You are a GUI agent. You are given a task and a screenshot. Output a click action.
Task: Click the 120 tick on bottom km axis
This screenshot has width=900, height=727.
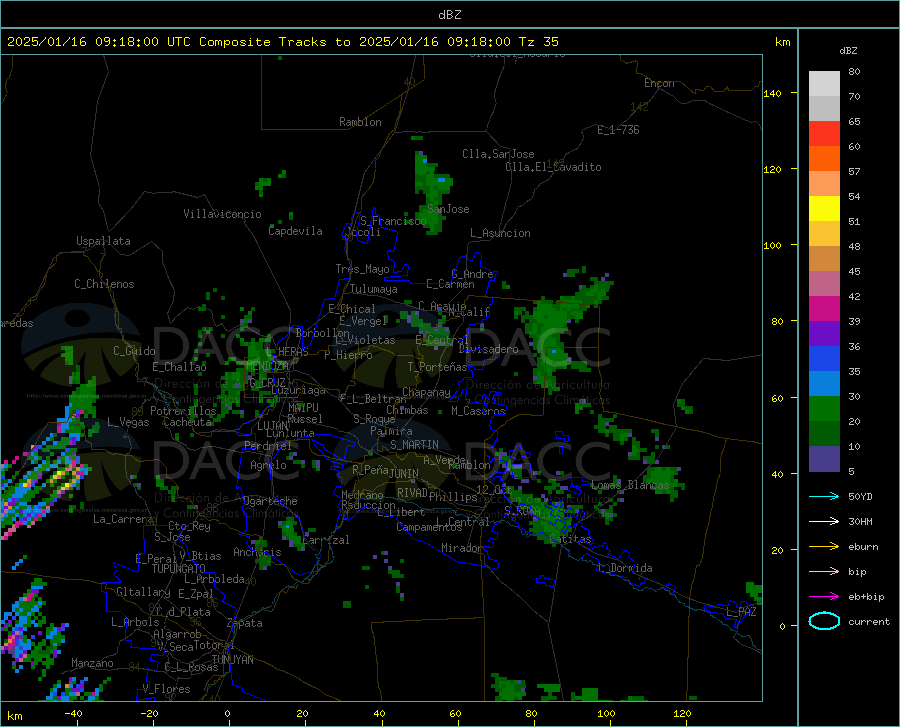coord(682,713)
